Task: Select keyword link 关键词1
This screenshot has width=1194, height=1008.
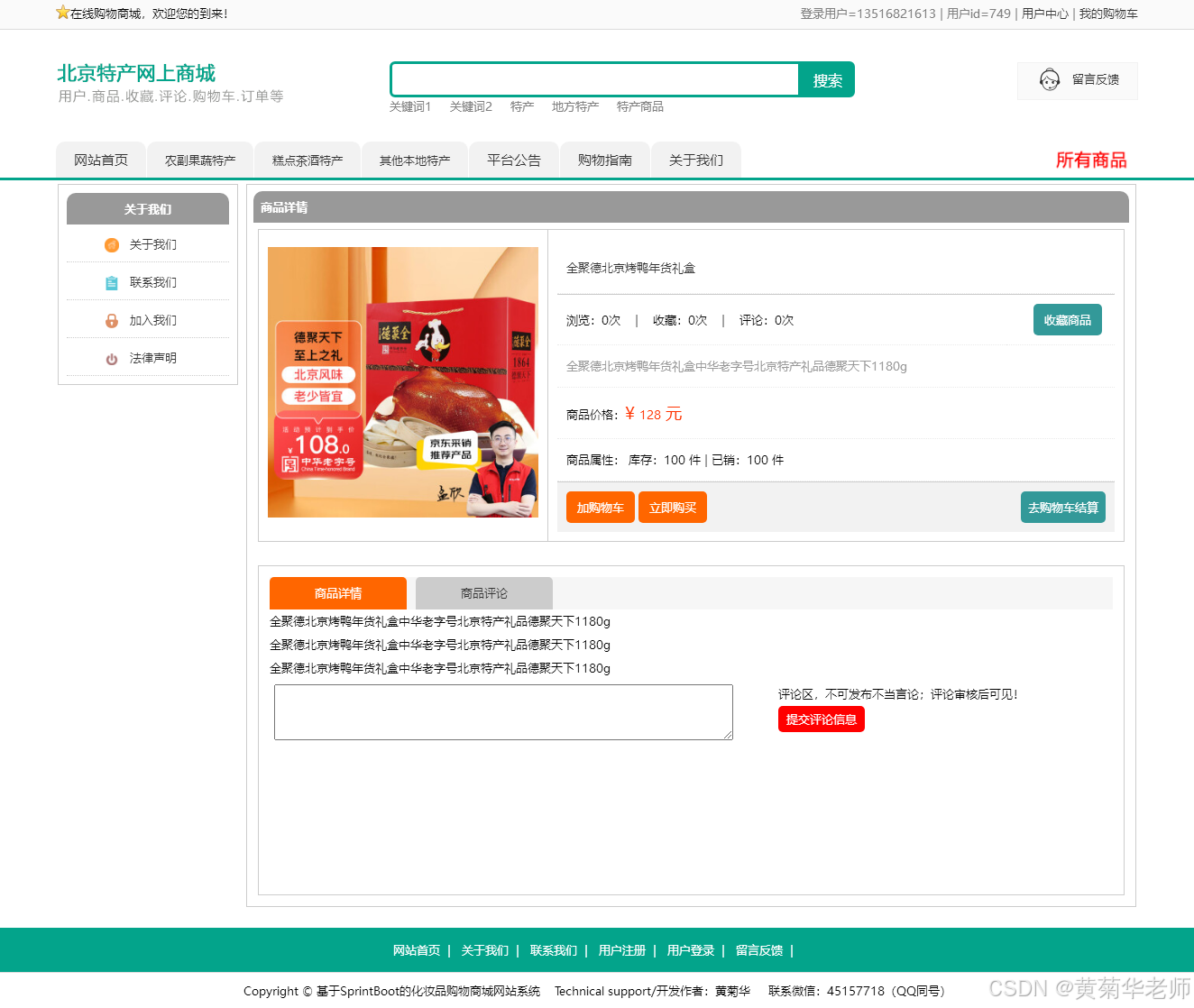Action: [410, 106]
